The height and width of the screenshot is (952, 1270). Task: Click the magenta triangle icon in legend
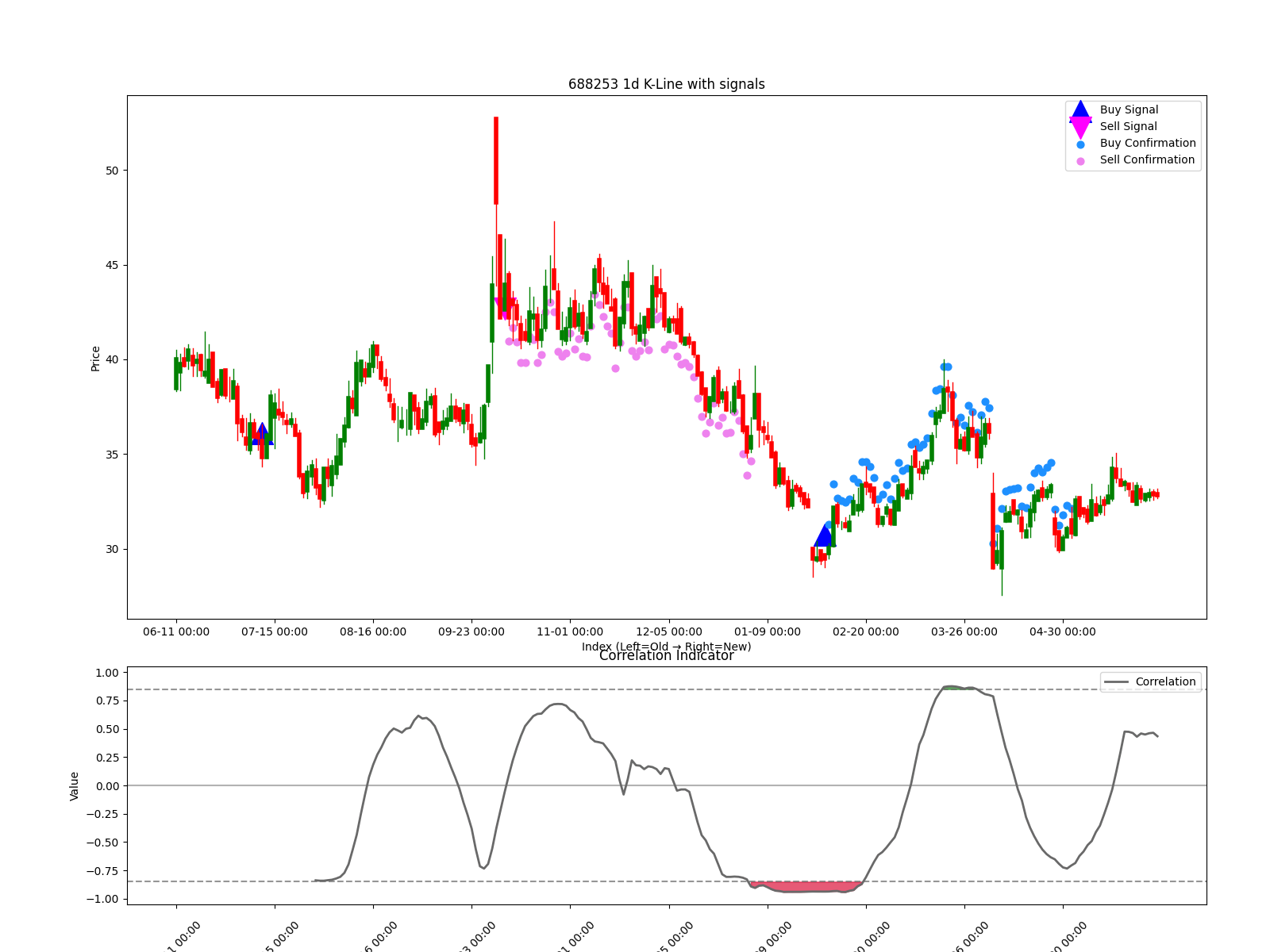coord(1080,128)
